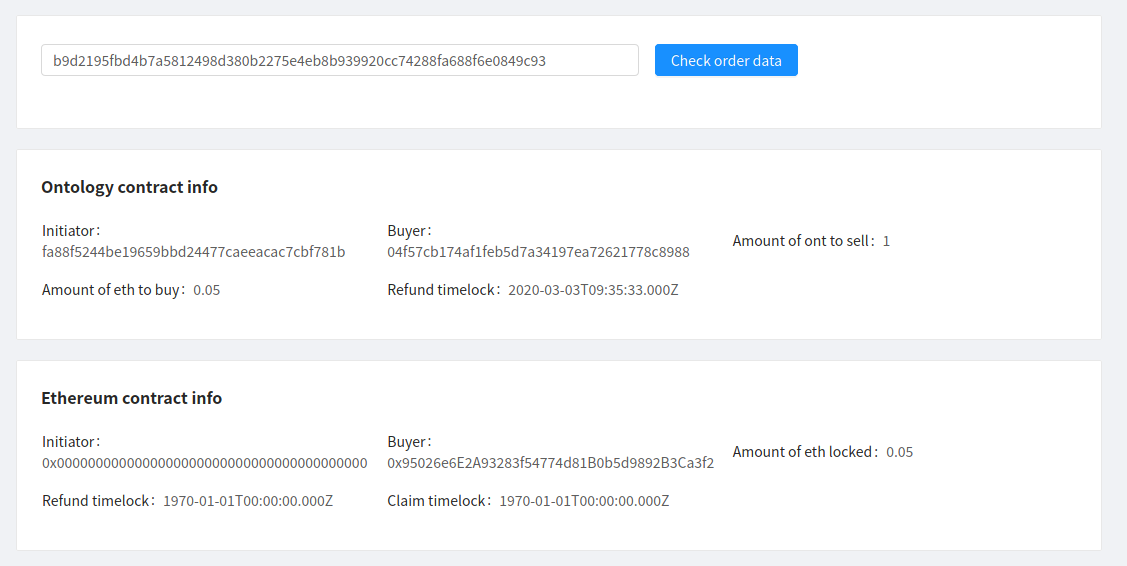The height and width of the screenshot is (566, 1127).
Task: Click Ethereum Refund timelock 1970-01-01 value
Action: click(x=248, y=501)
